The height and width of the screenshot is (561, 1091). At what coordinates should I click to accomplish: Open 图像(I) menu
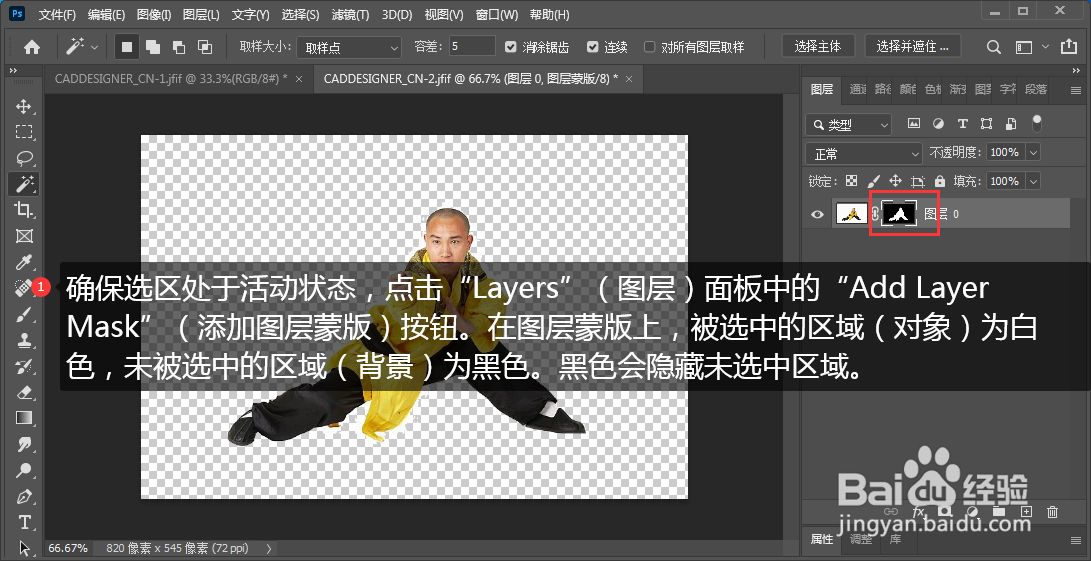click(x=154, y=15)
